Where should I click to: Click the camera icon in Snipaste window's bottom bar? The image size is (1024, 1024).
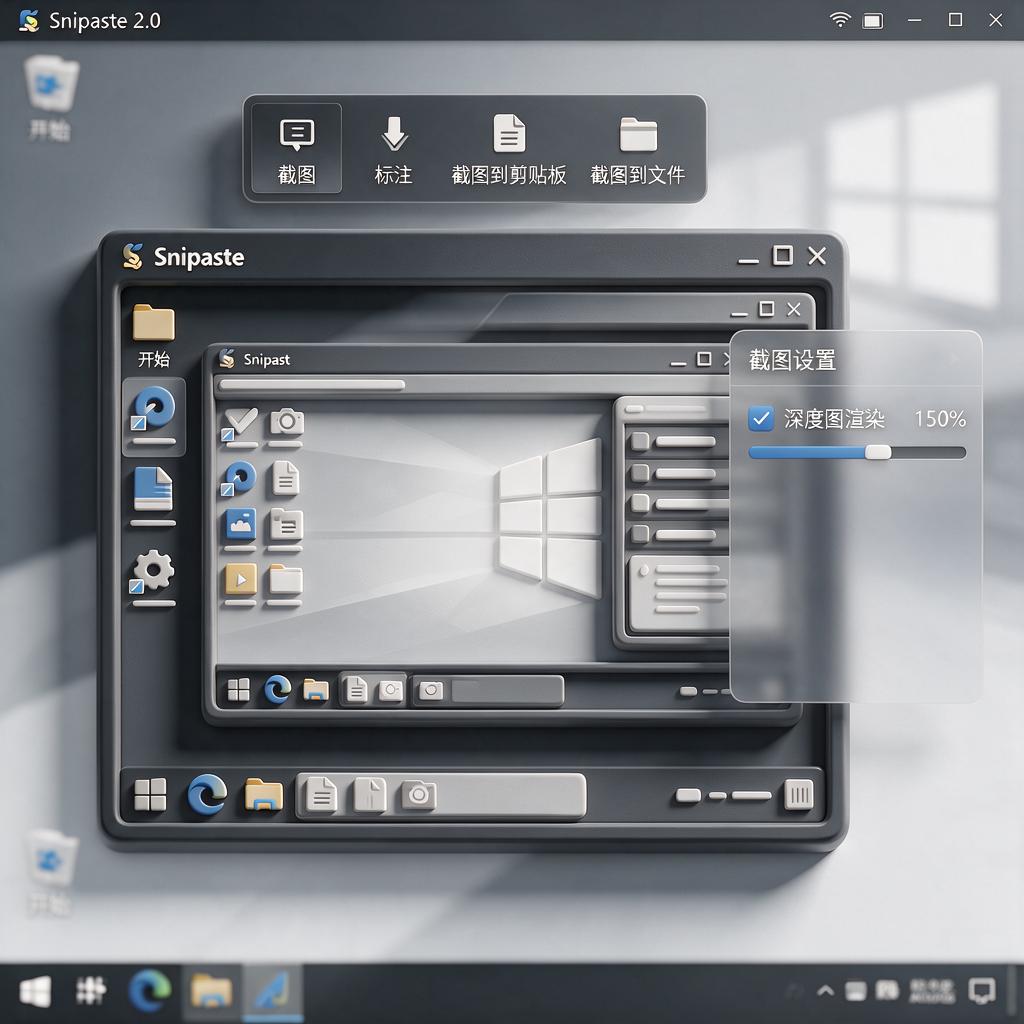pos(419,795)
